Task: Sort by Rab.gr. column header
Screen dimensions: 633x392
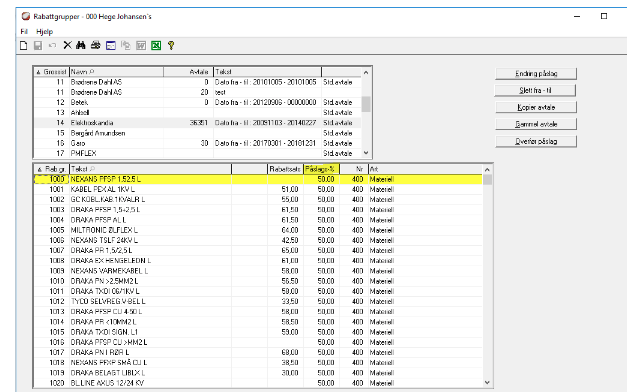Action: pyautogui.click(x=51, y=169)
